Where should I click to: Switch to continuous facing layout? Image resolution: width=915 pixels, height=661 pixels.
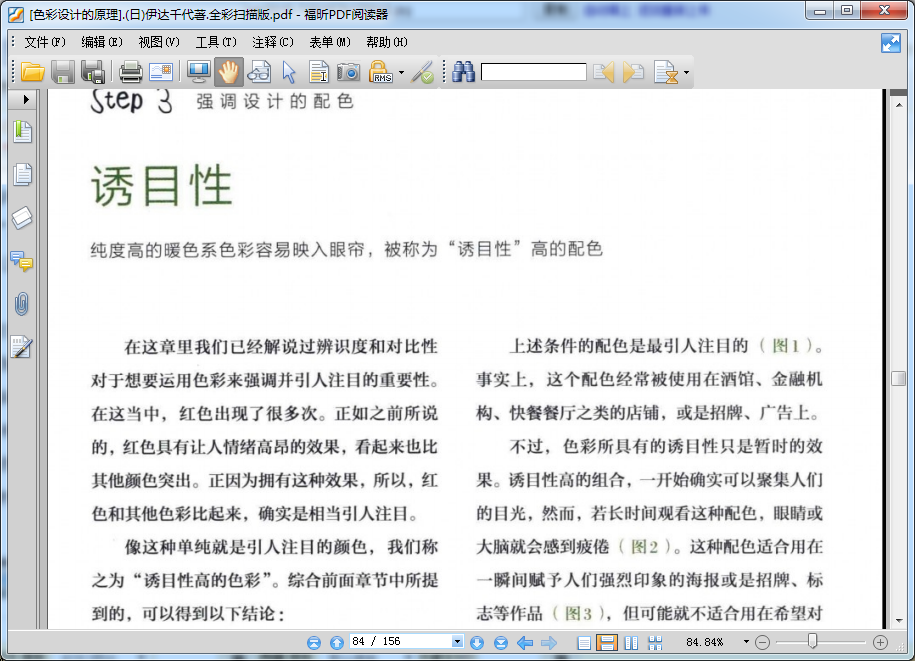(x=655, y=642)
